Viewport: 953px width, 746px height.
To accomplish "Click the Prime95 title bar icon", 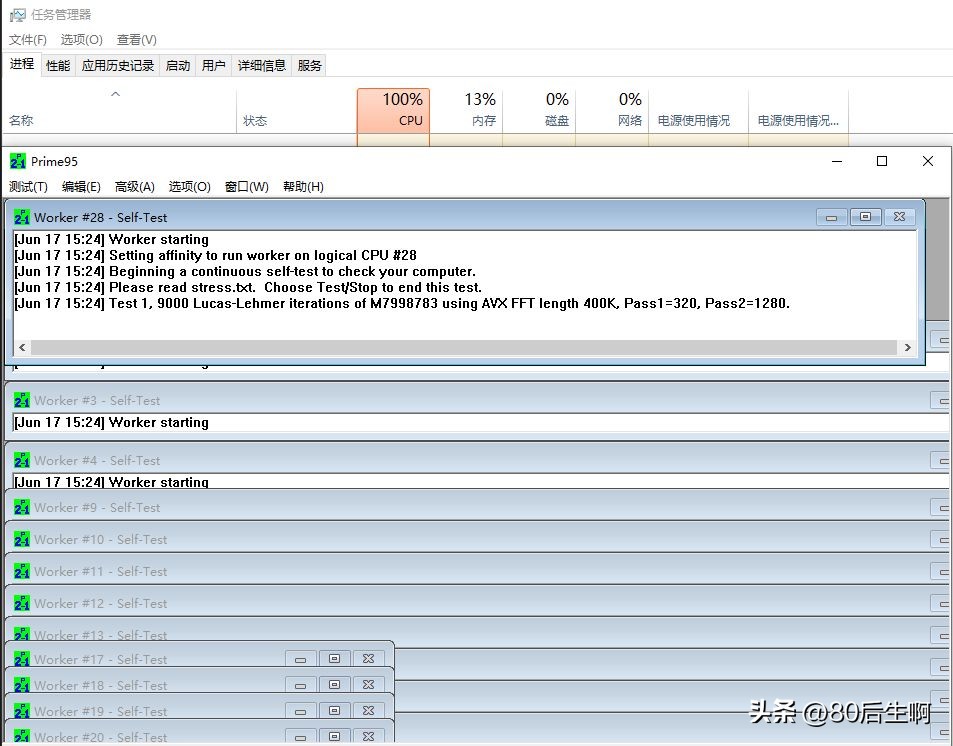I will click(x=18, y=161).
